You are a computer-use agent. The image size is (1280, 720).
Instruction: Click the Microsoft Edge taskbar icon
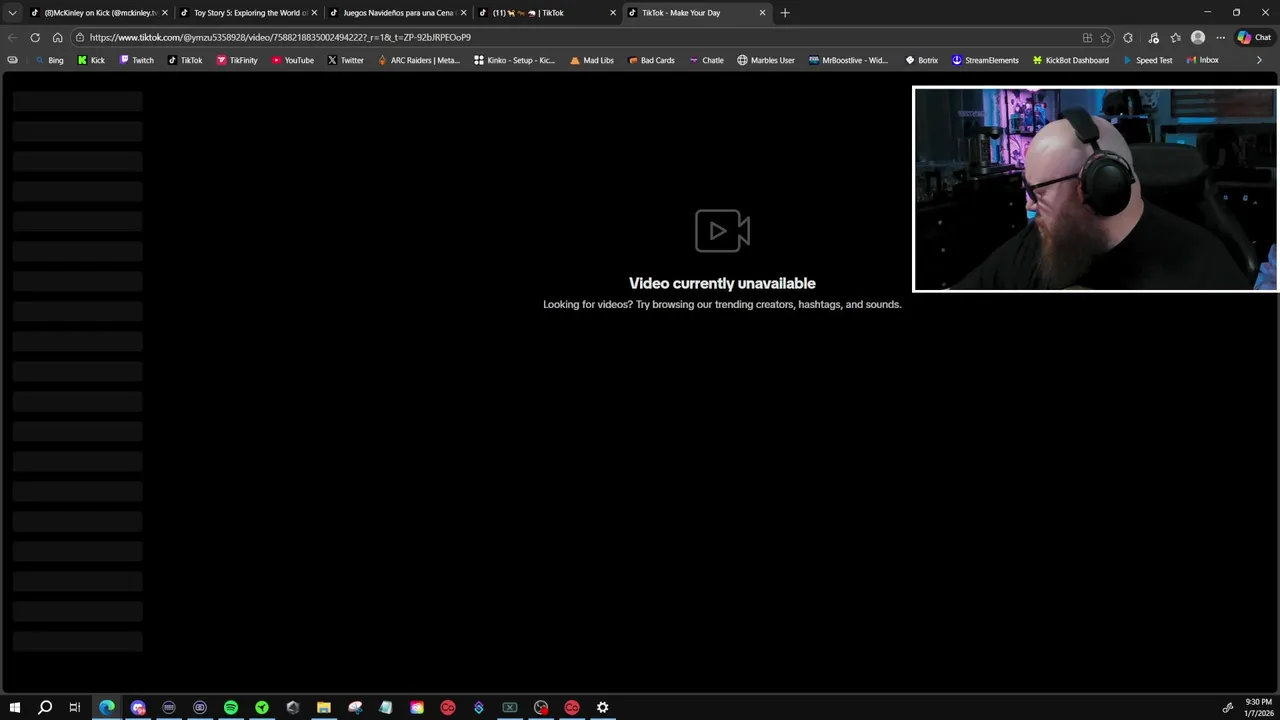tap(107, 707)
